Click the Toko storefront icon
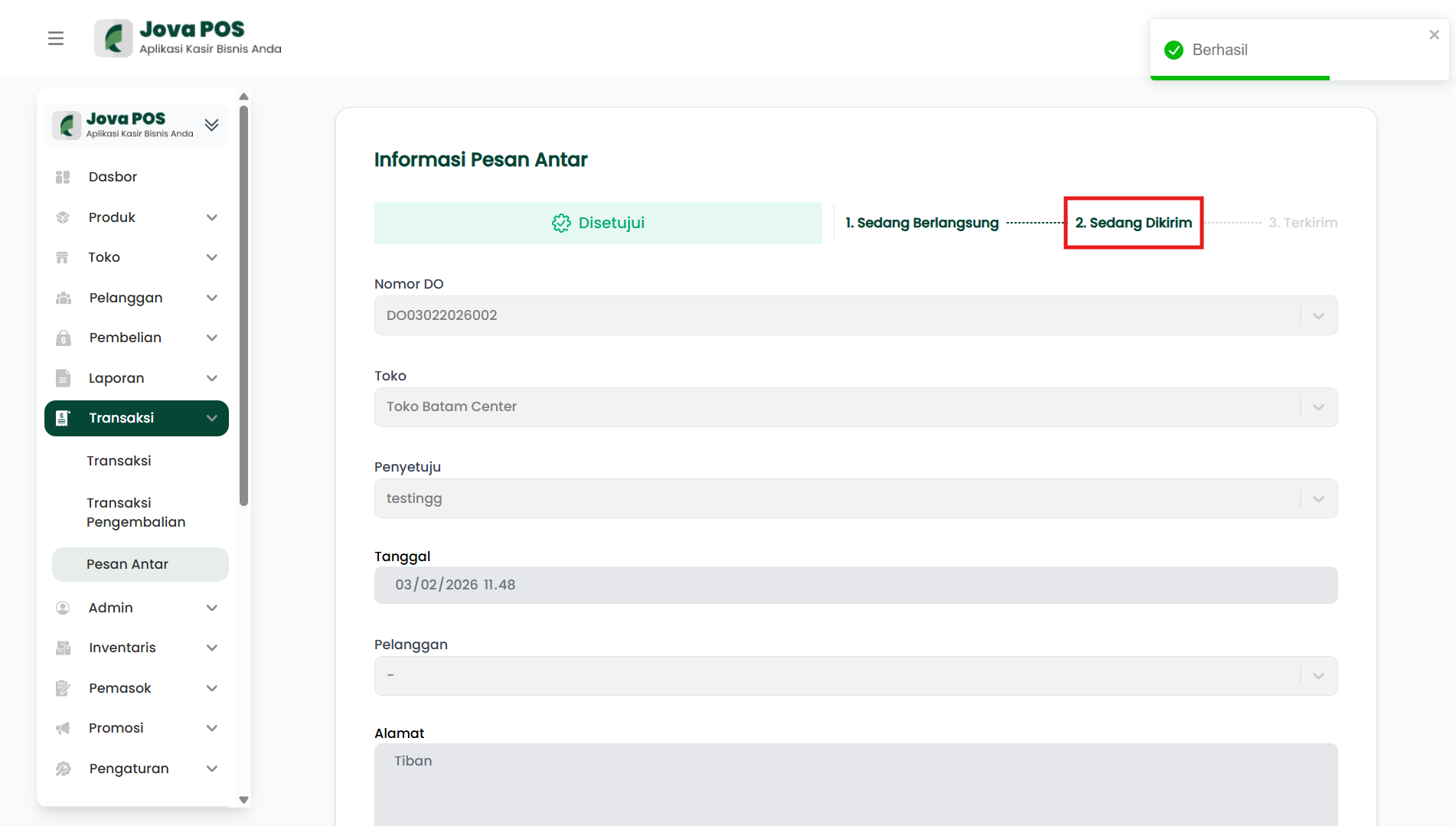The height and width of the screenshot is (826, 1456). pos(63,257)
